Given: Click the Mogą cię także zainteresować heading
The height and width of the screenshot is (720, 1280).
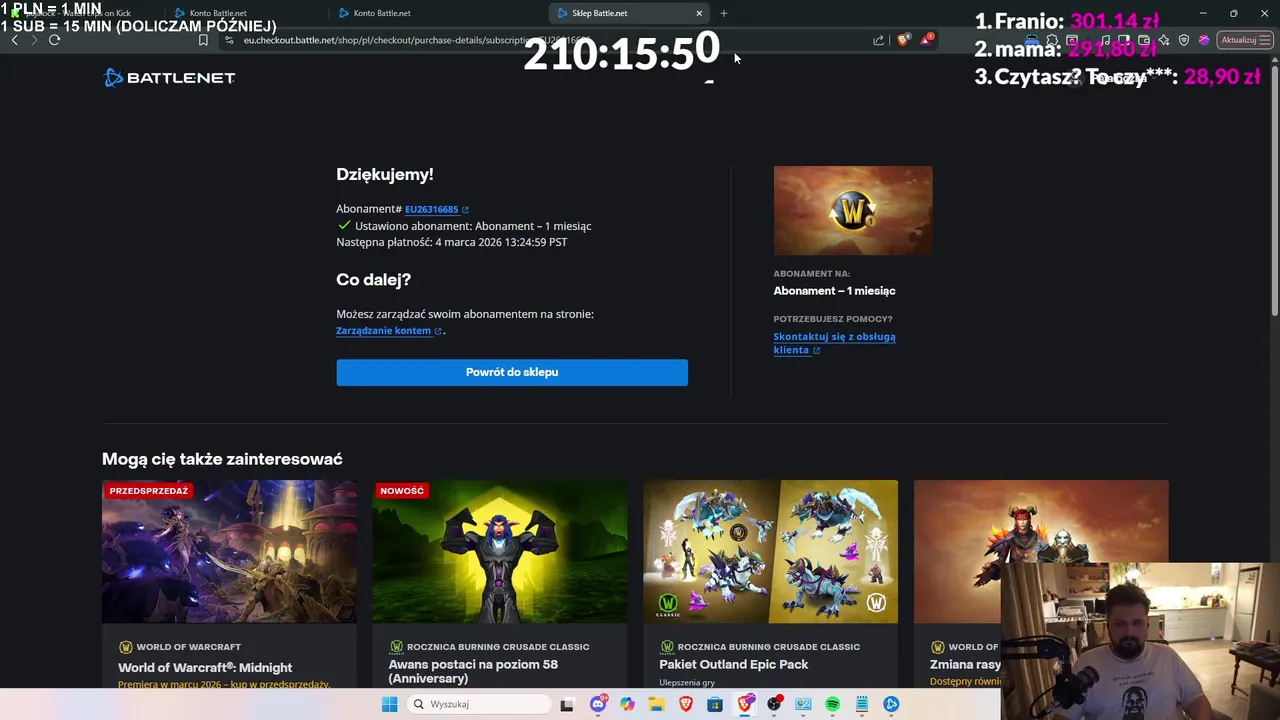Looking at the screenshot, I should 222,459.
